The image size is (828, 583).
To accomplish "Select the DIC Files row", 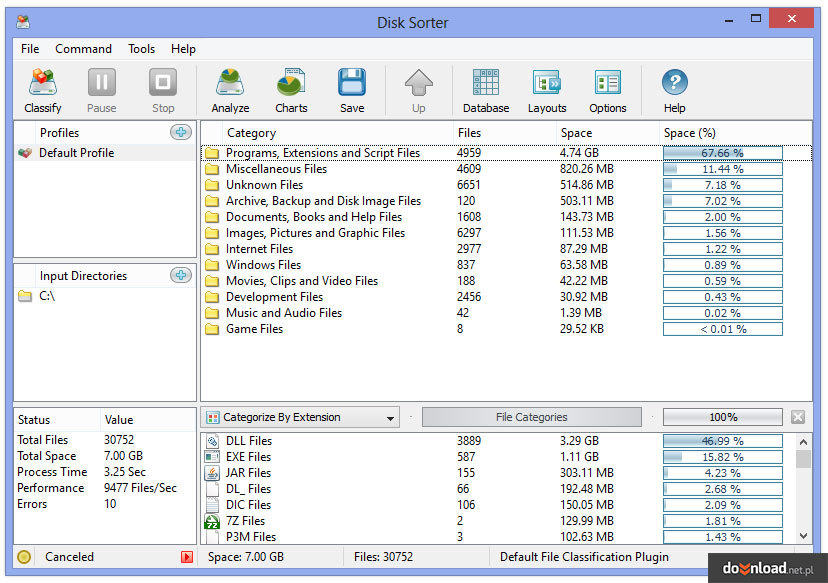I will (x=498, y=505).
